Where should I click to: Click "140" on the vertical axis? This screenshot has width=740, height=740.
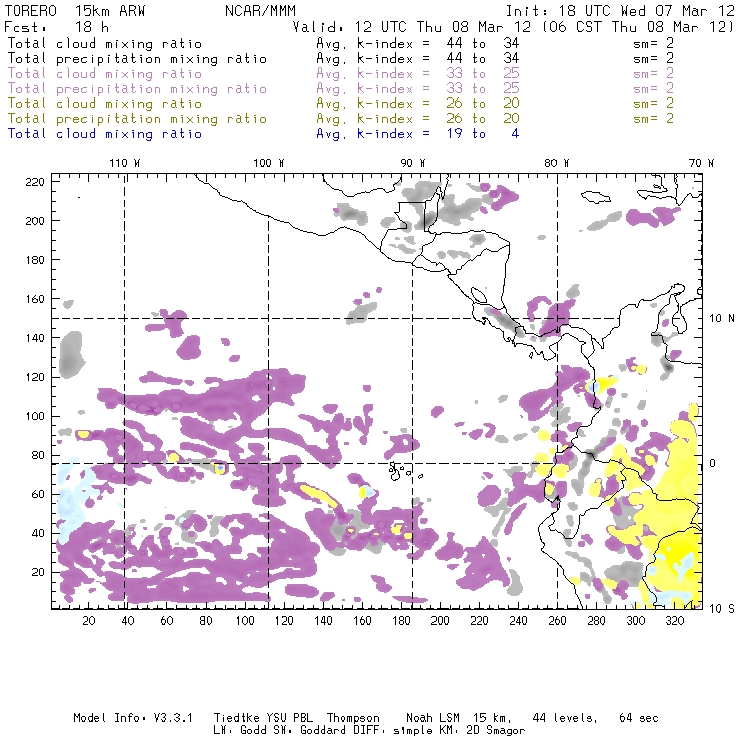pyautogui.click(x=35, y=338)
